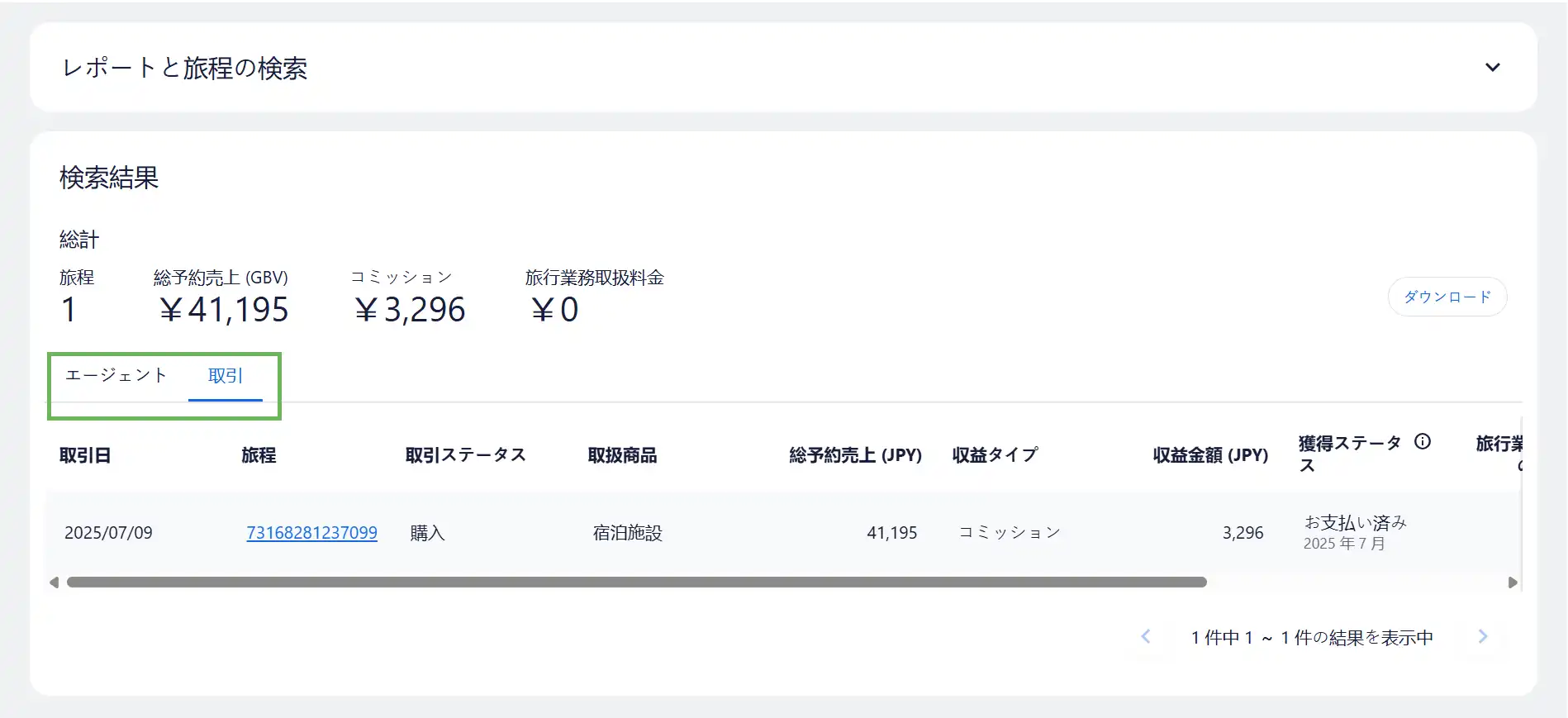Click the 獲得ステータス info icon

coord(1423,442)
